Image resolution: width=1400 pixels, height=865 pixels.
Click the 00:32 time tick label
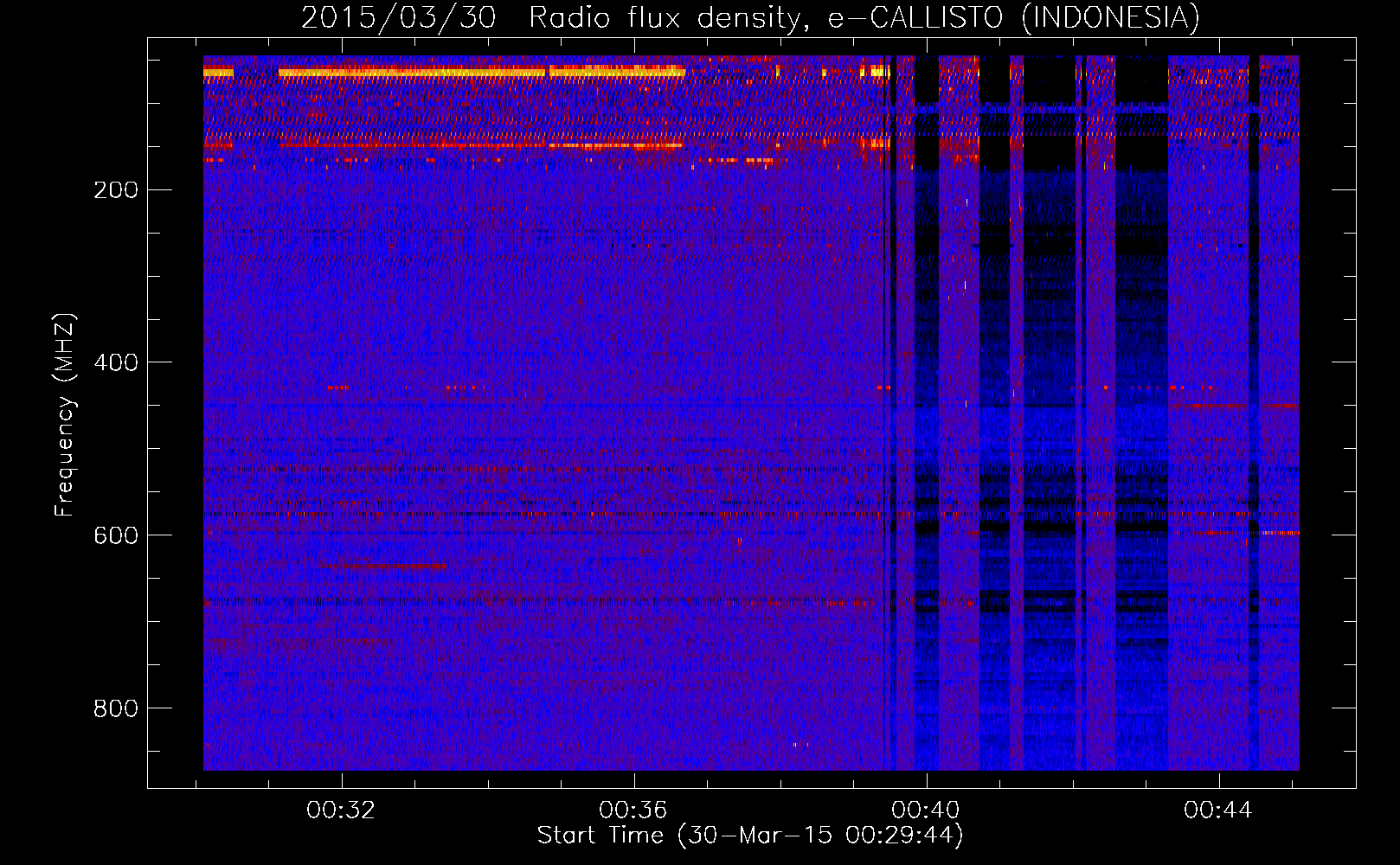click(x=342, y=811)
